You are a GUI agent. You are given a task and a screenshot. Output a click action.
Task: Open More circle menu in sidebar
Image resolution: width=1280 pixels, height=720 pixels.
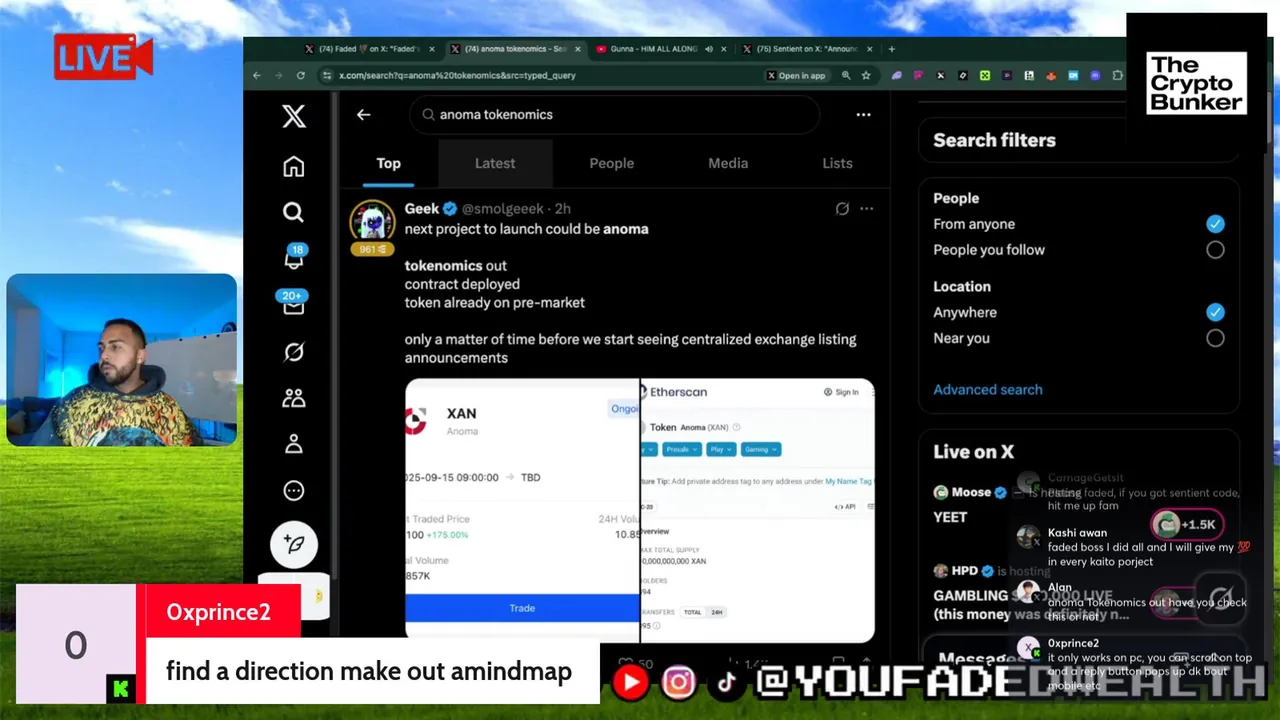(294, 491)
